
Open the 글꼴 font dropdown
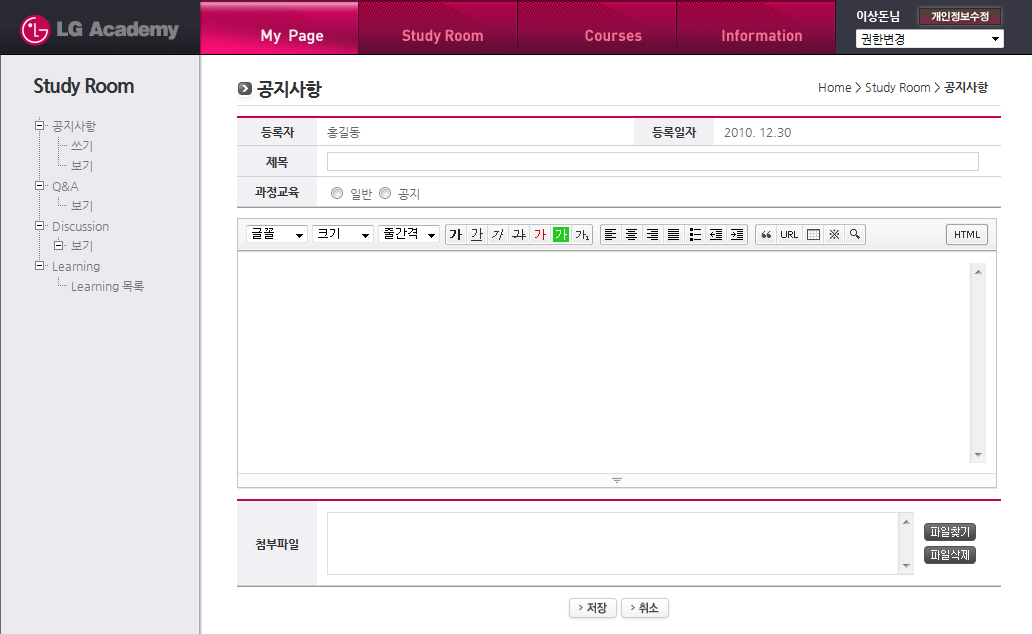pyautogui.click(x=277, y=234)
